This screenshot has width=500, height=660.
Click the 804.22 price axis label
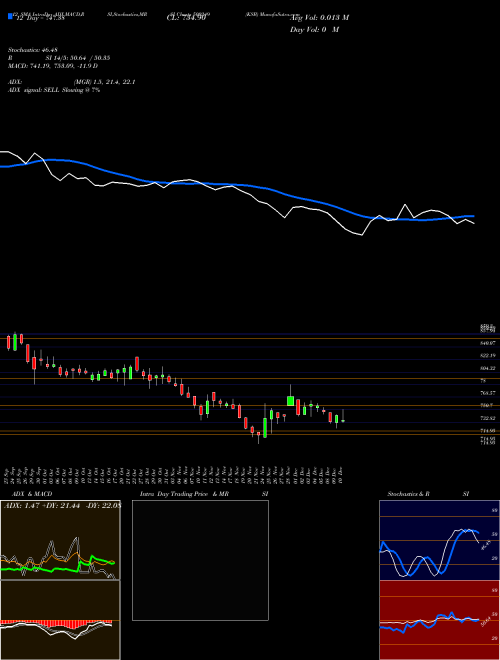pyautogui.click(x=488, y=368)
